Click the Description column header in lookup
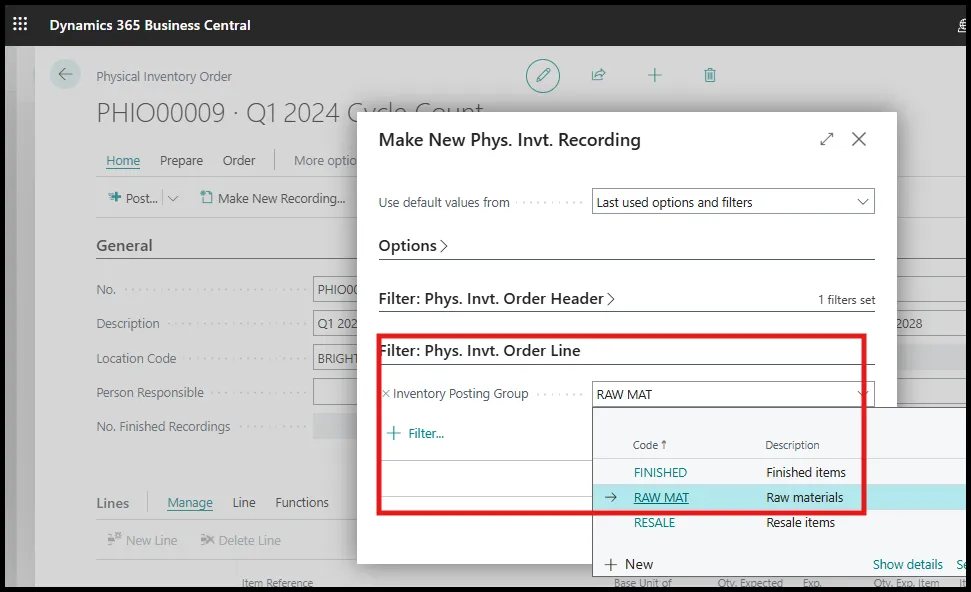971x592 pixels. click(x=792, y=445)
